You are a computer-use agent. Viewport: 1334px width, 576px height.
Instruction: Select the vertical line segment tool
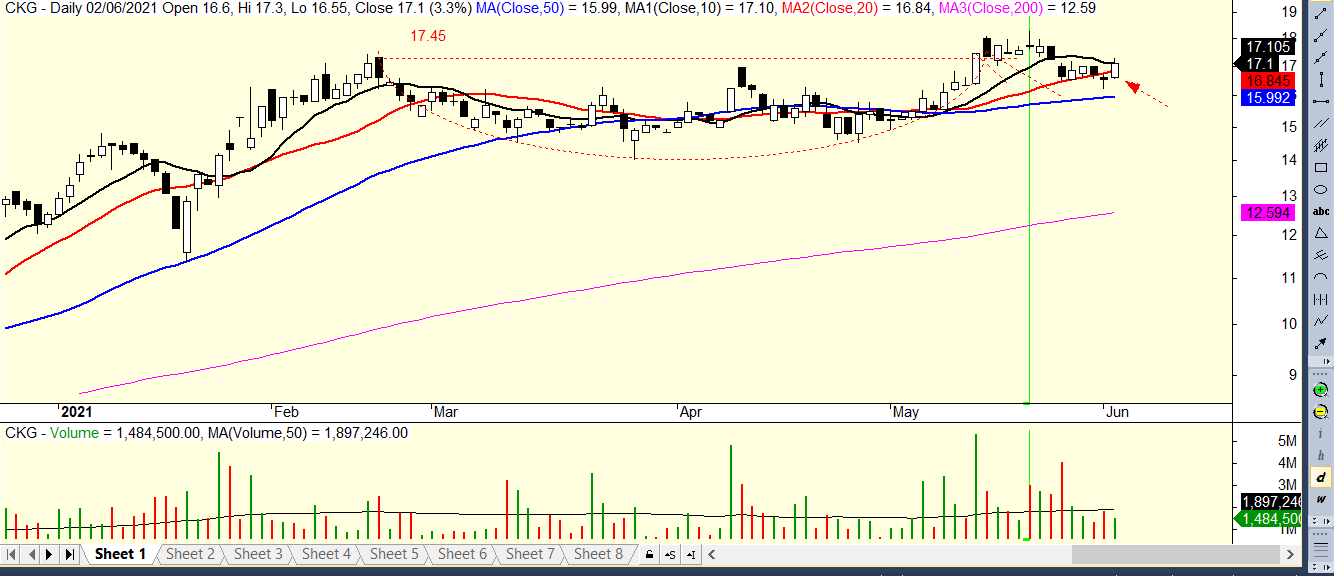1321,78
